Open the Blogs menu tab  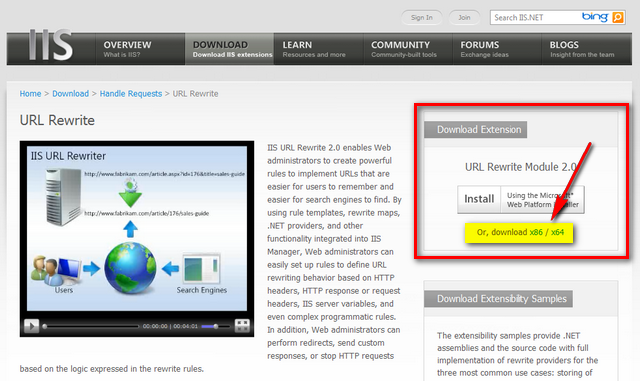[x=587, y=49]
